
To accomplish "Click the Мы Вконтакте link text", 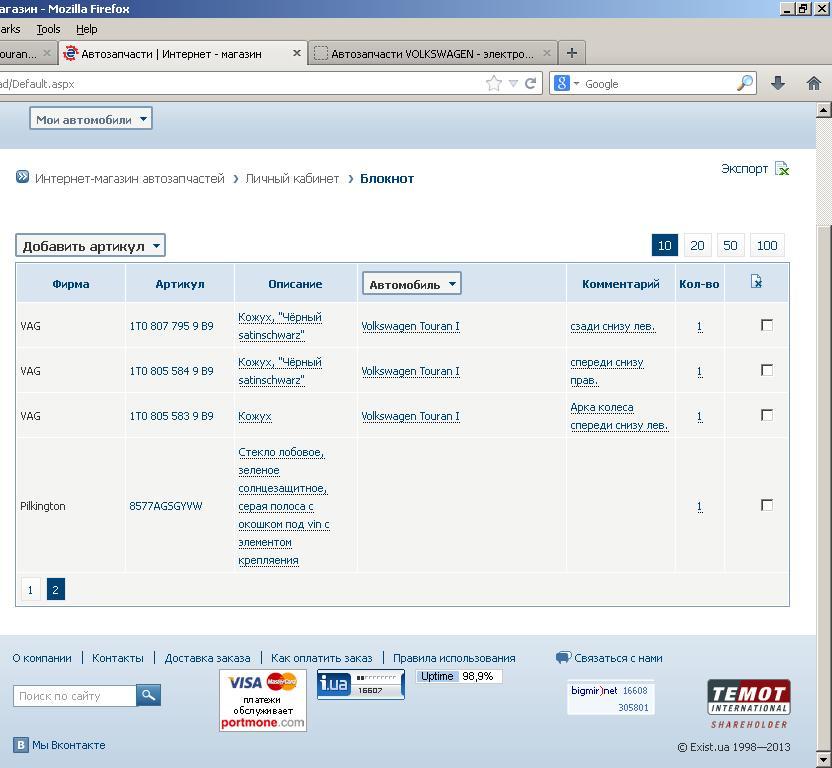I will click(x=68, y=745).
